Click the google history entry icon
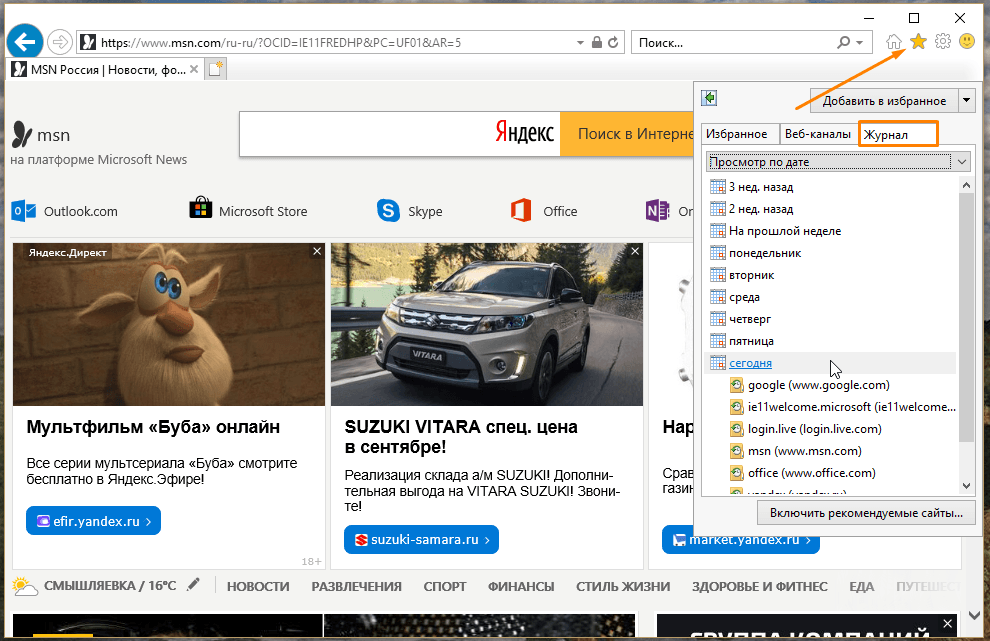Image resolution: width=990 pixels, height=641 pixels. [736, 385]
